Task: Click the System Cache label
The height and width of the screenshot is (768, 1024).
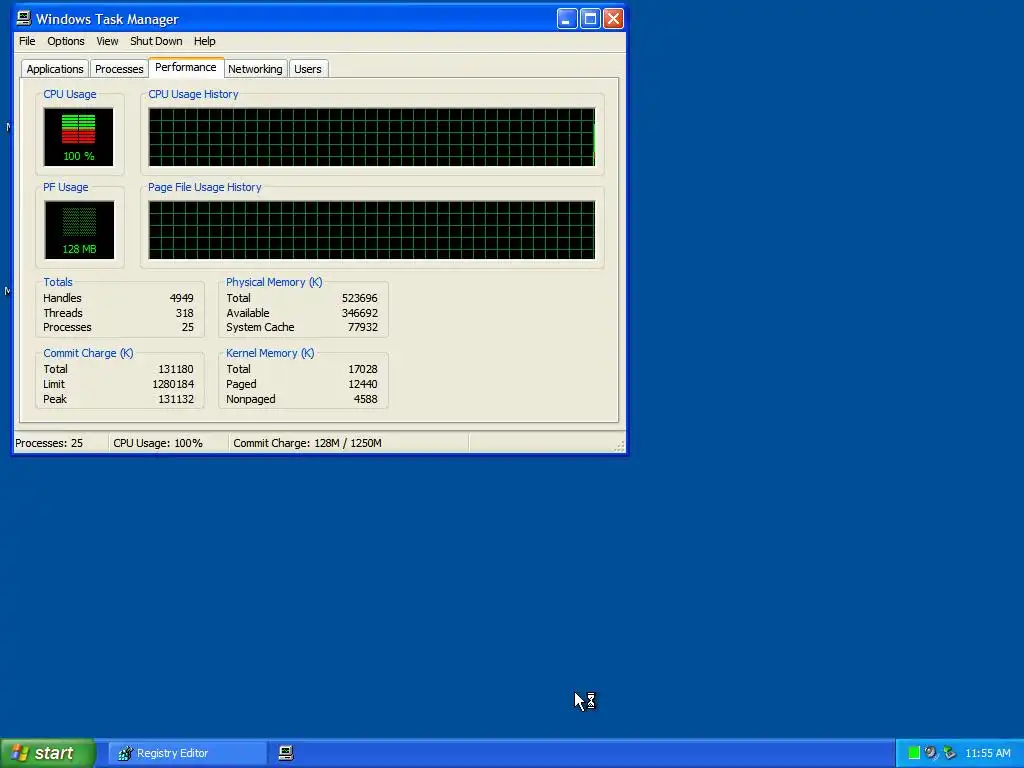Action: (x=260, y=327)
